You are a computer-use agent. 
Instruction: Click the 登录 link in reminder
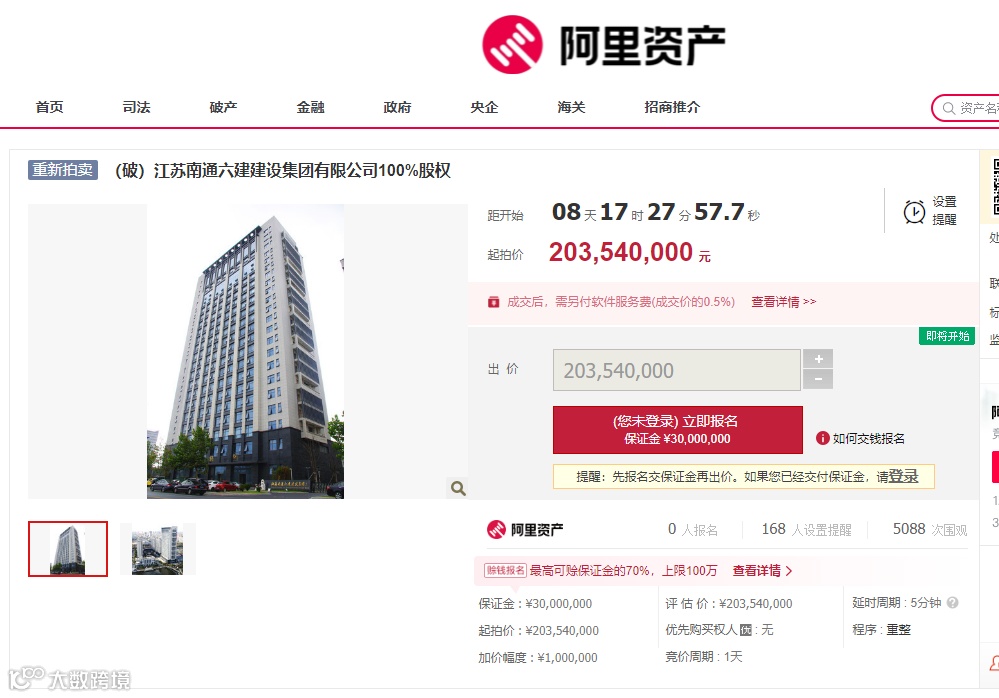(x=903, y=476)
